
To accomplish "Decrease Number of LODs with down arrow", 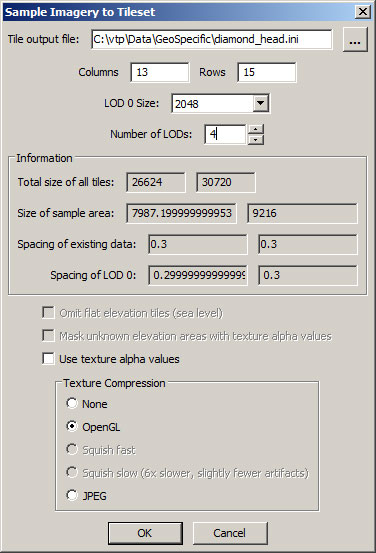I will coord(256,140).
